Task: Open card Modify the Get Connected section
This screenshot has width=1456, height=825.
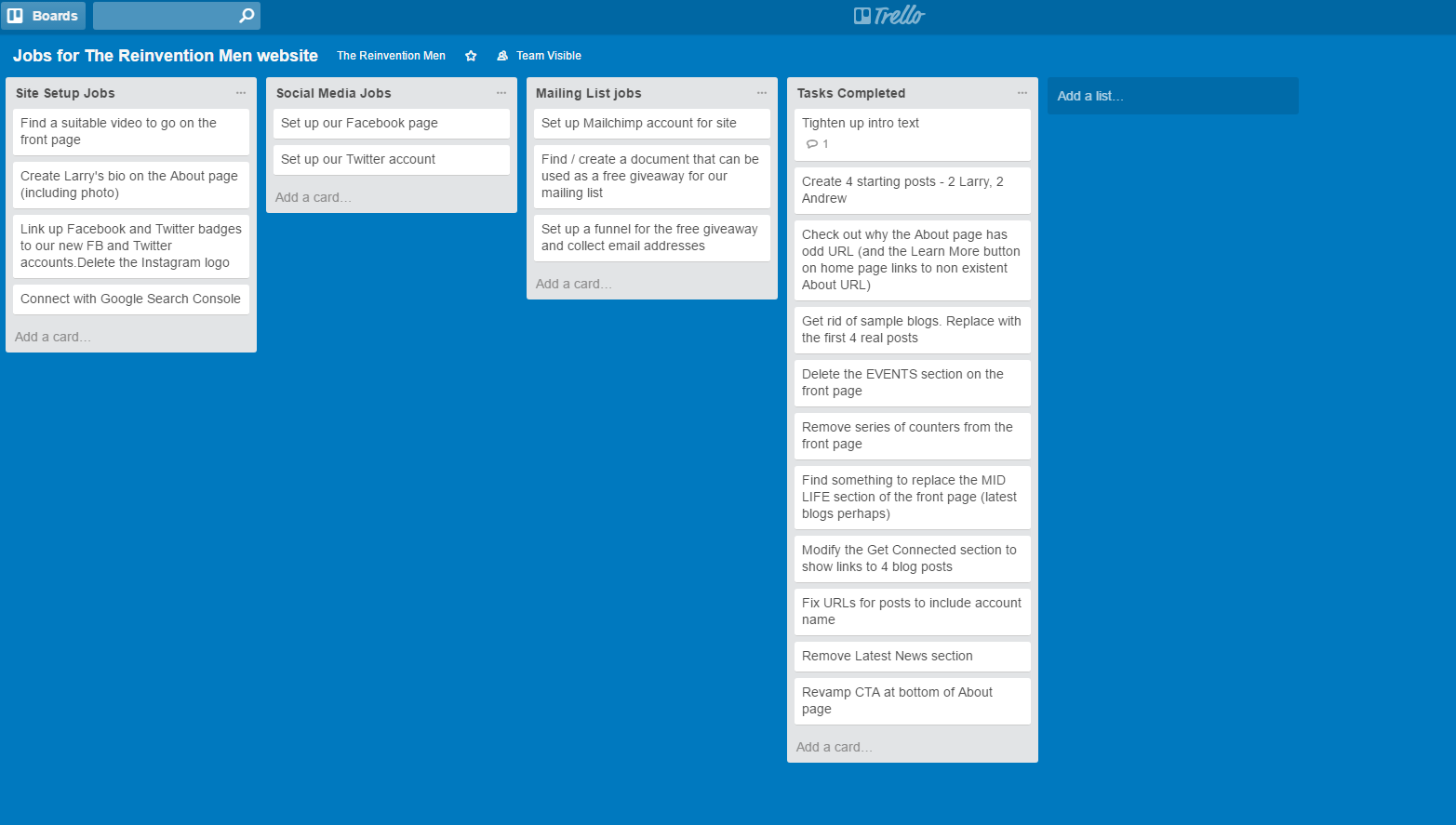Action: [913, 558]
